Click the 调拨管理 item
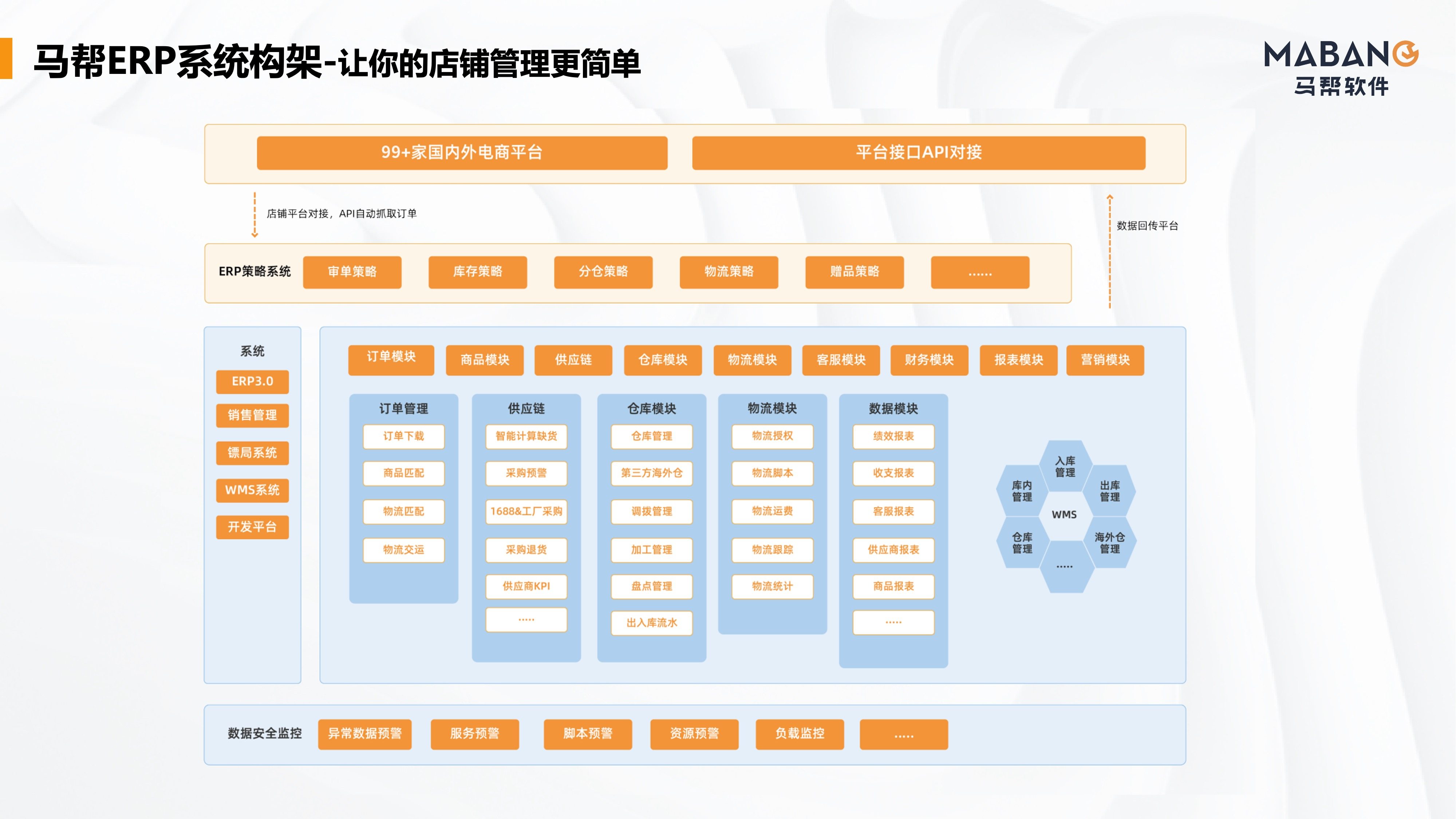Screen dimensions: 1456x819 pyautogui.click(x=652, y=511)
